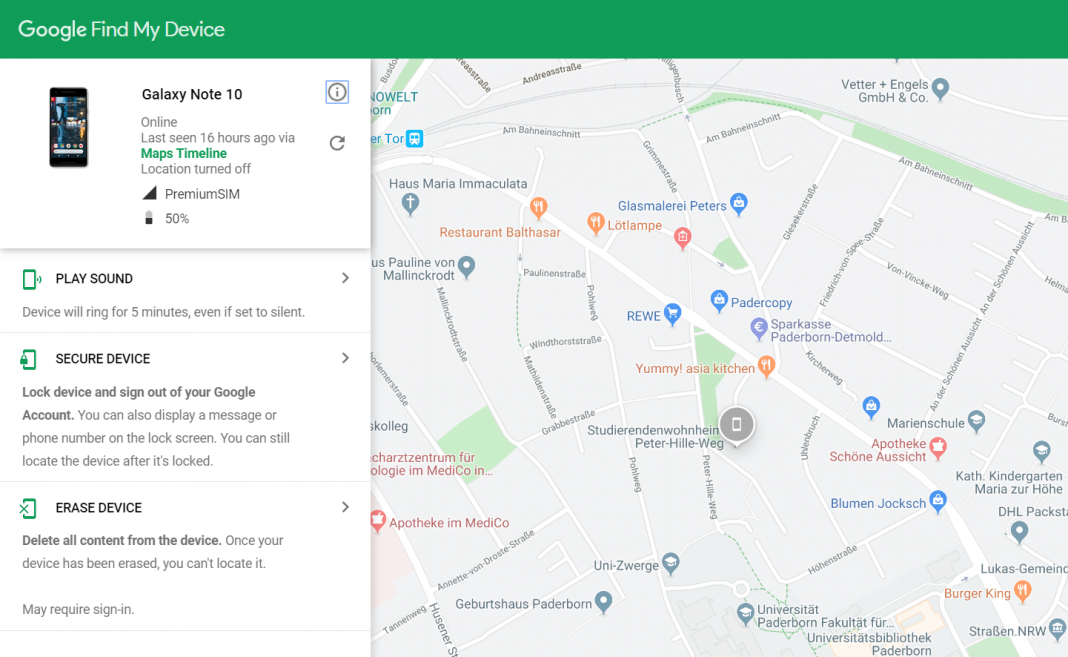Click the Erase Device icon
This screenshot has height=657, width=1068.
31,507
